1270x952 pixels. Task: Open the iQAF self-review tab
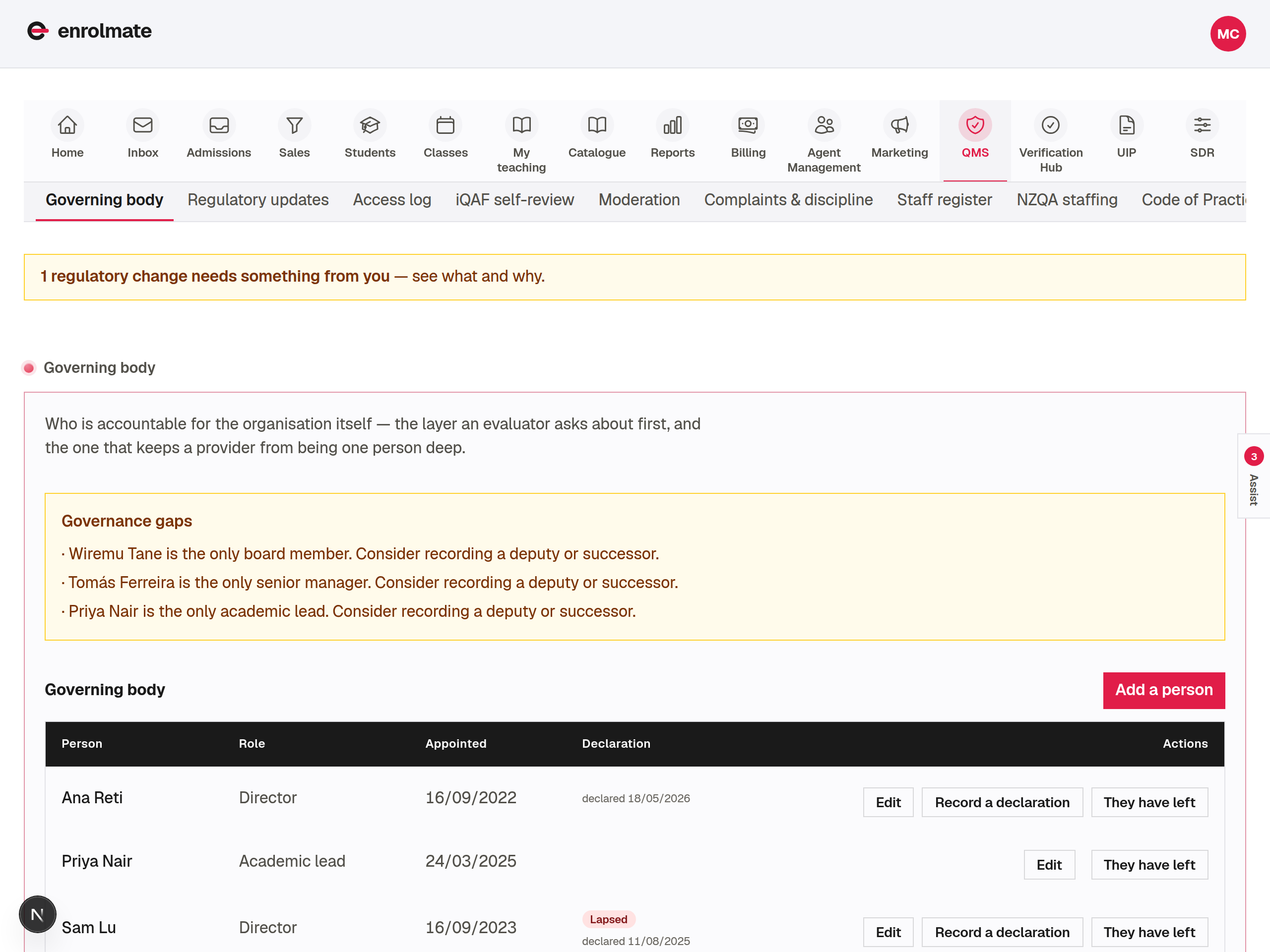point(514,200)
